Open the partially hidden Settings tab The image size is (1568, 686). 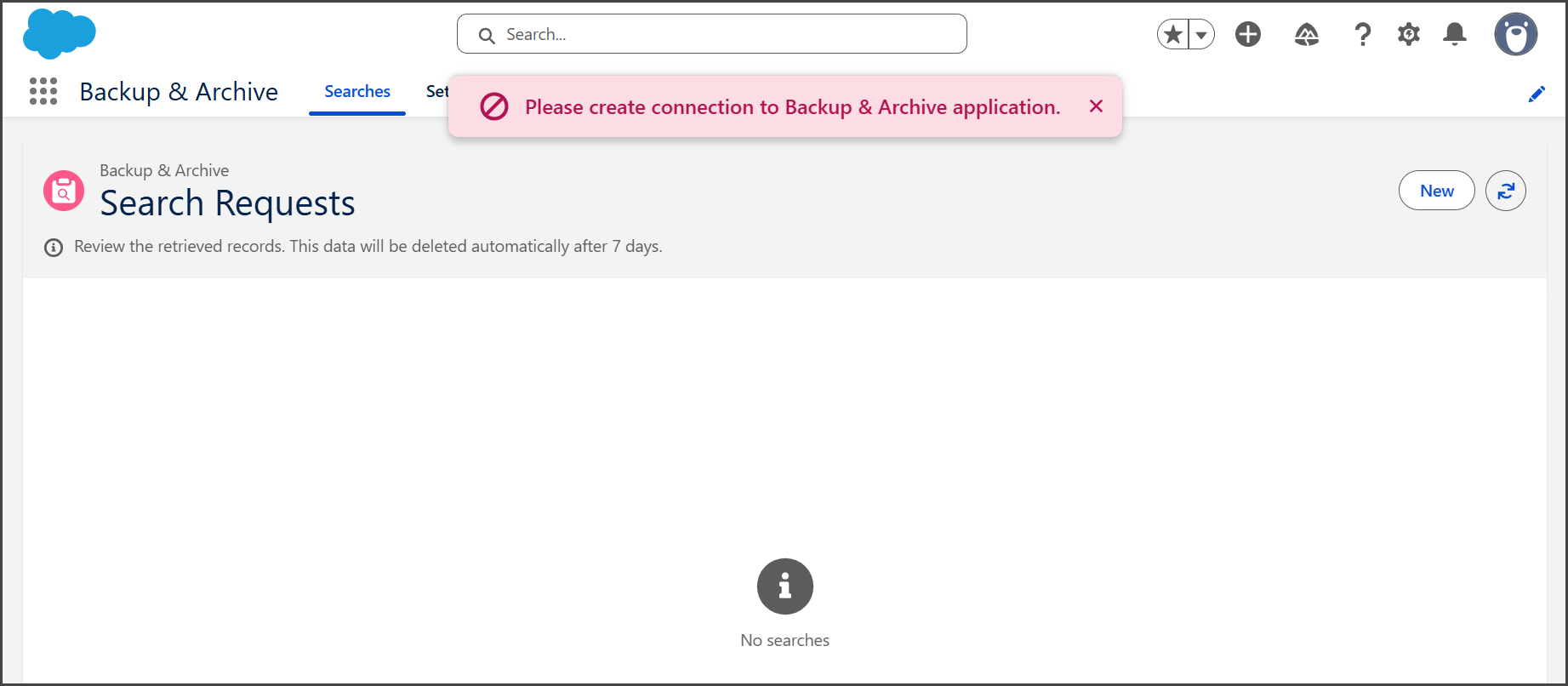click(x=436, y=92)
